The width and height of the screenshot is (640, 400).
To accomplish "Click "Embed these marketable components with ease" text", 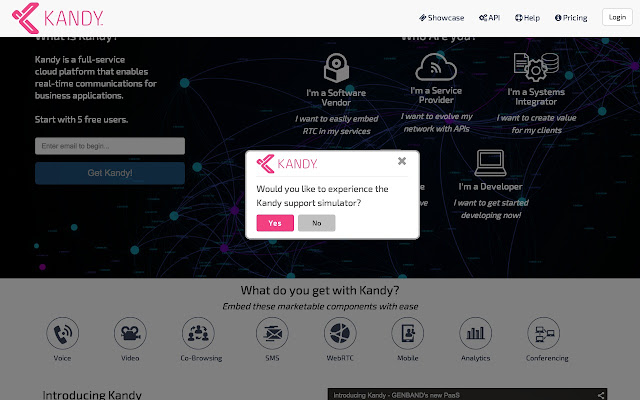I will (320, 307).
